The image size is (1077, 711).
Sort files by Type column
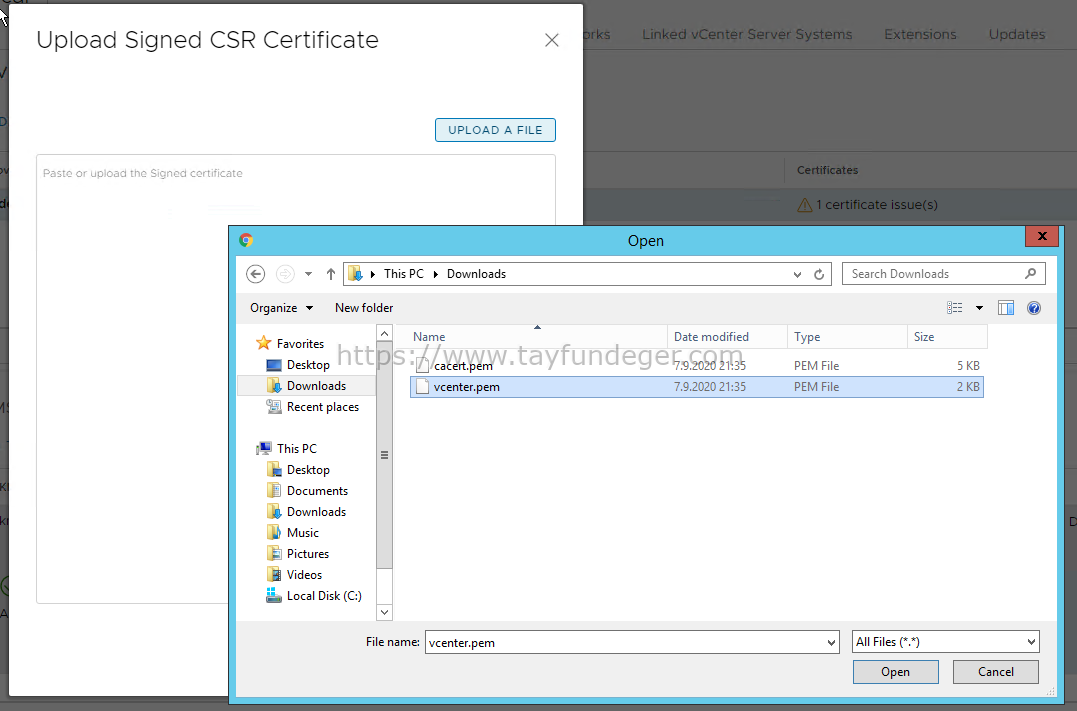(x=848, y=337)
